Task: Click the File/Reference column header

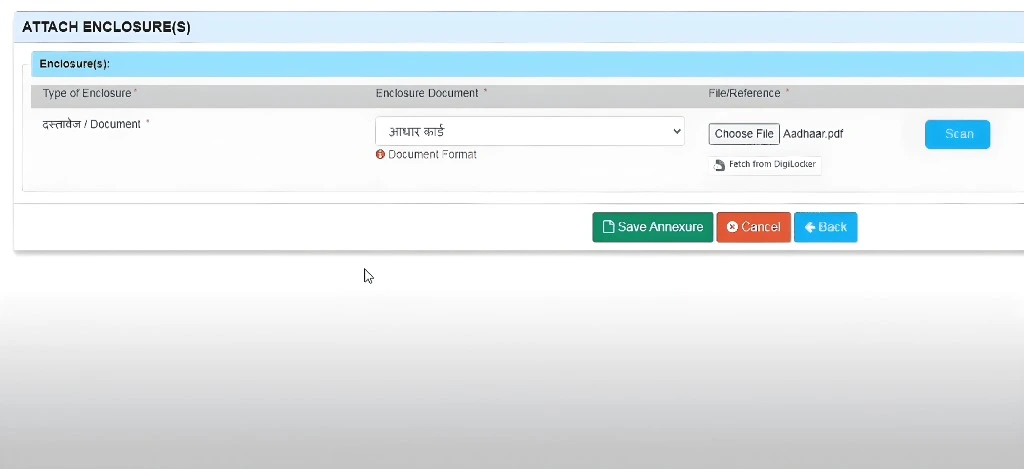Action: pyautogui.click(x=744, y=93)
